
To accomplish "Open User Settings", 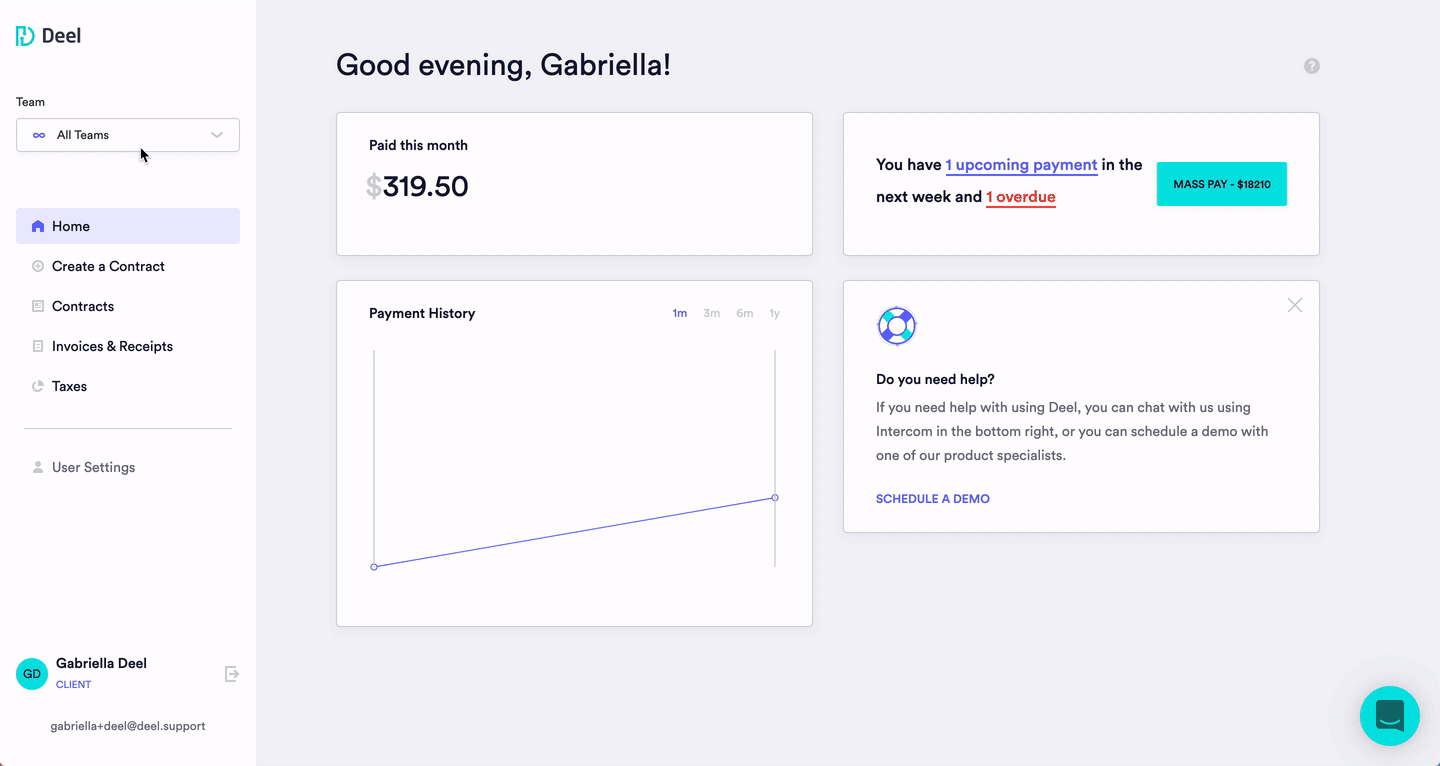I will click(93, 467).
